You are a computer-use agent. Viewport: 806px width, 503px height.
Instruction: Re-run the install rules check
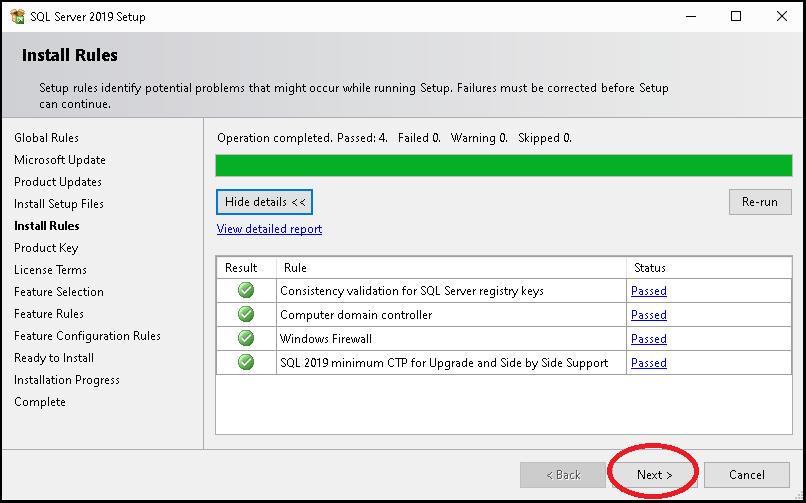760,202
